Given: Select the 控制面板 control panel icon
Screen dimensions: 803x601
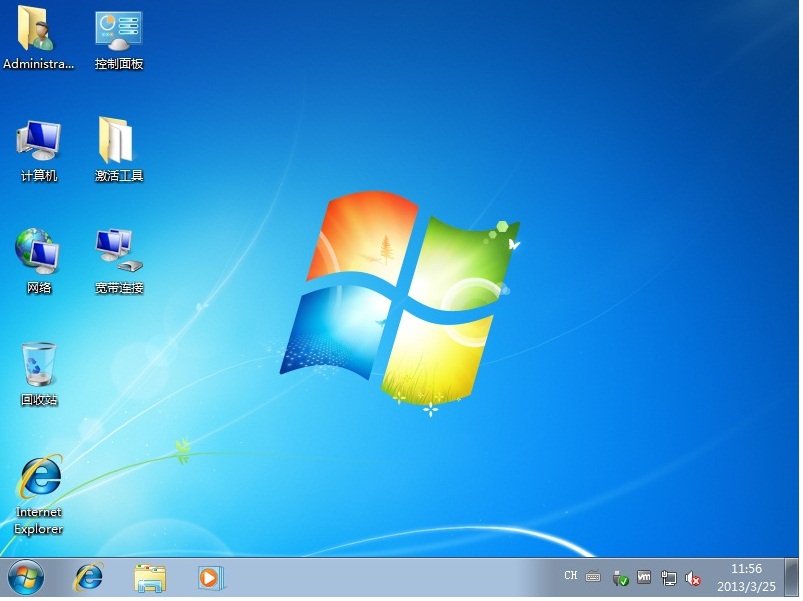Looking at the screenshot, I should click(x=119, y=31).
